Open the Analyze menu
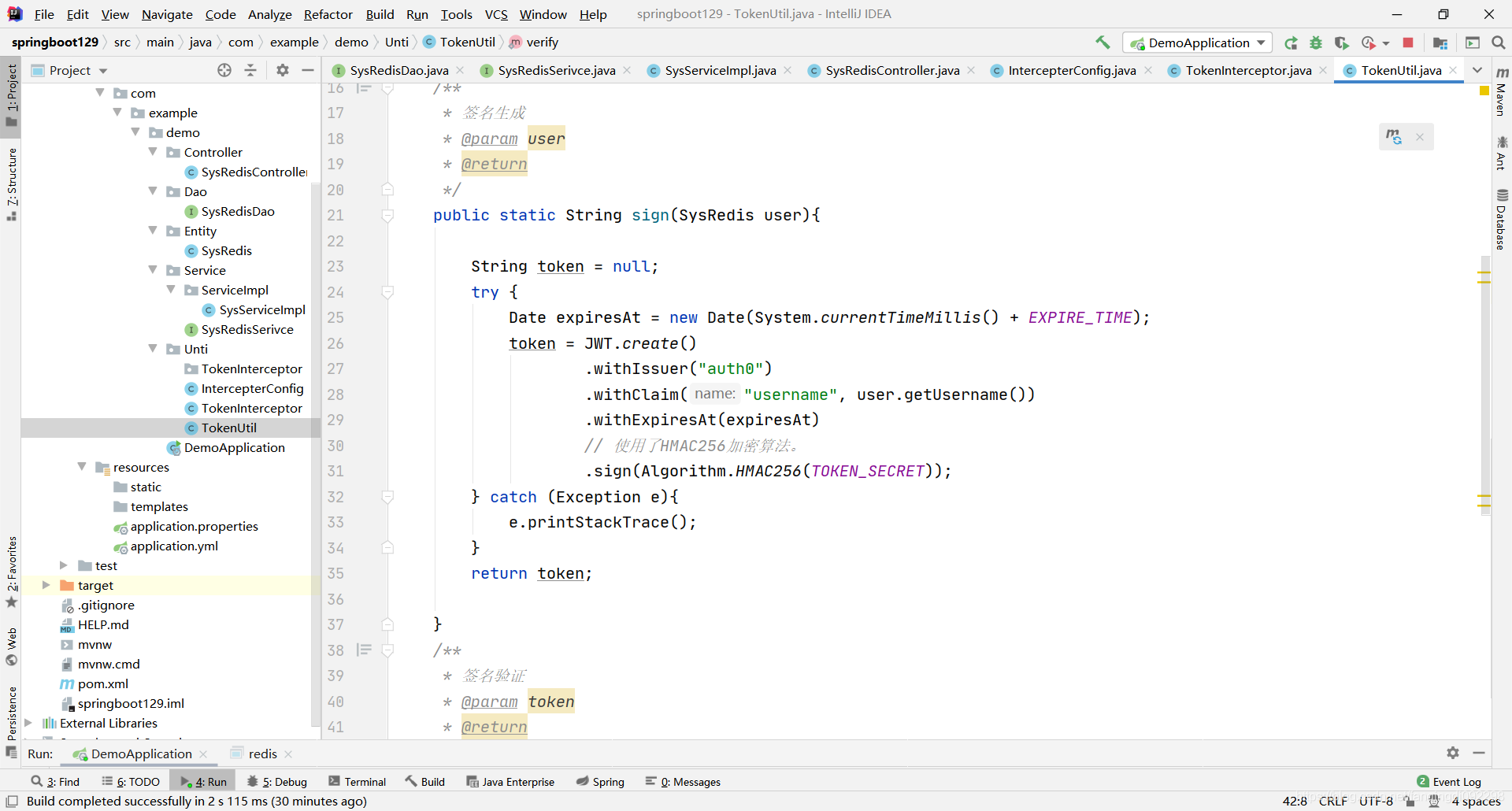The image size is (1512, 811). [x=269, y=14]
